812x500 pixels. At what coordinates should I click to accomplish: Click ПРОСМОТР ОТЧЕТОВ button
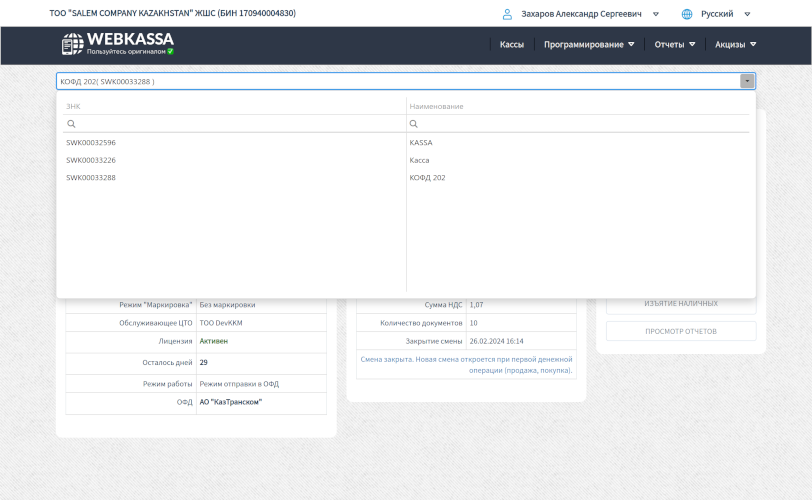coord(681,331)
